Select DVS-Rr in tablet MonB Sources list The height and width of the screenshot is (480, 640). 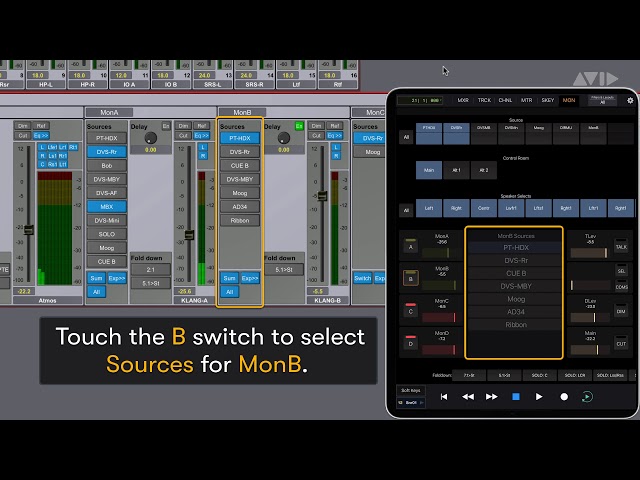(515, 260)
